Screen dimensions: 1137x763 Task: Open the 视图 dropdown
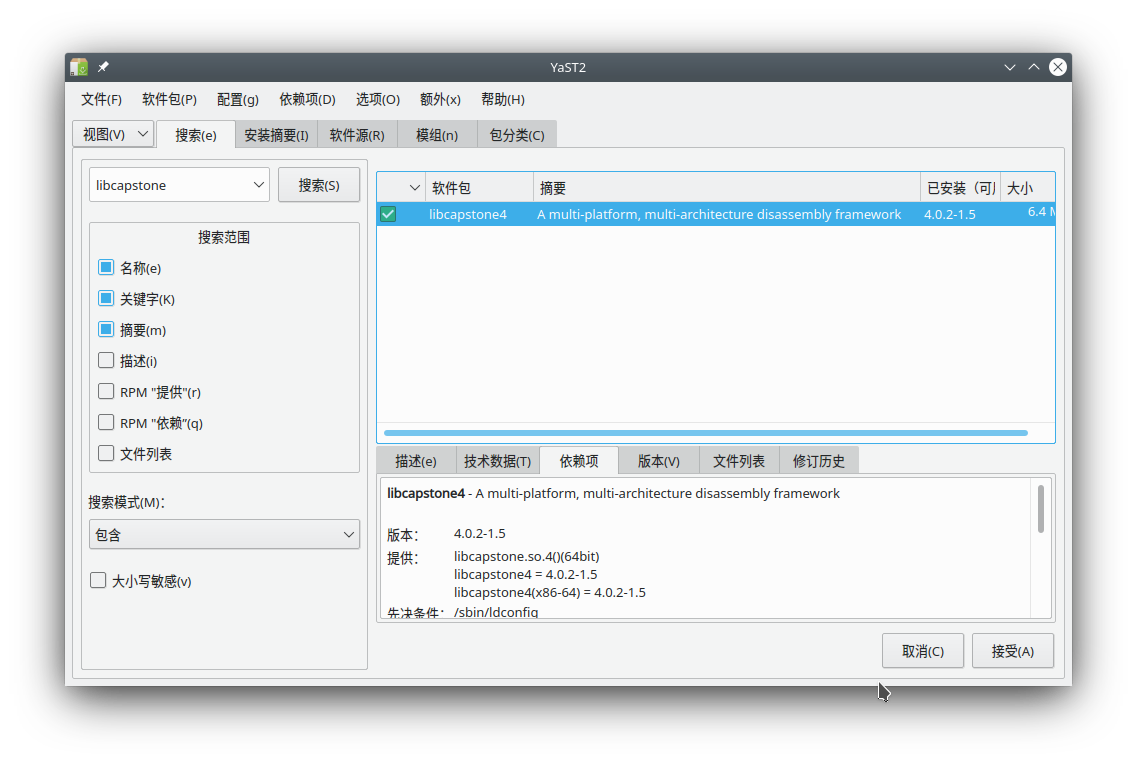click(x=113, y=133)
